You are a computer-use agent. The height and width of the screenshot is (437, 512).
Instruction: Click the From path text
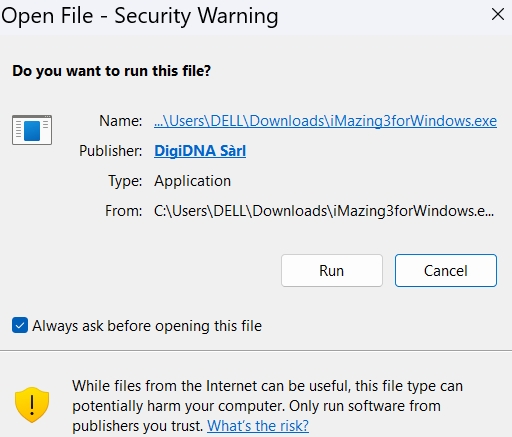tap(324, 211)
